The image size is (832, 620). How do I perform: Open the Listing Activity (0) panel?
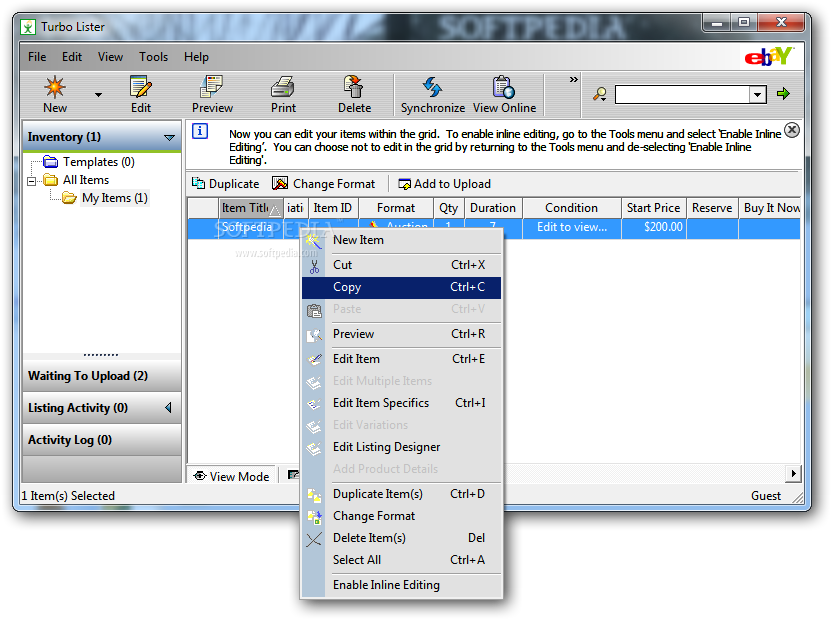pos(102,408)
